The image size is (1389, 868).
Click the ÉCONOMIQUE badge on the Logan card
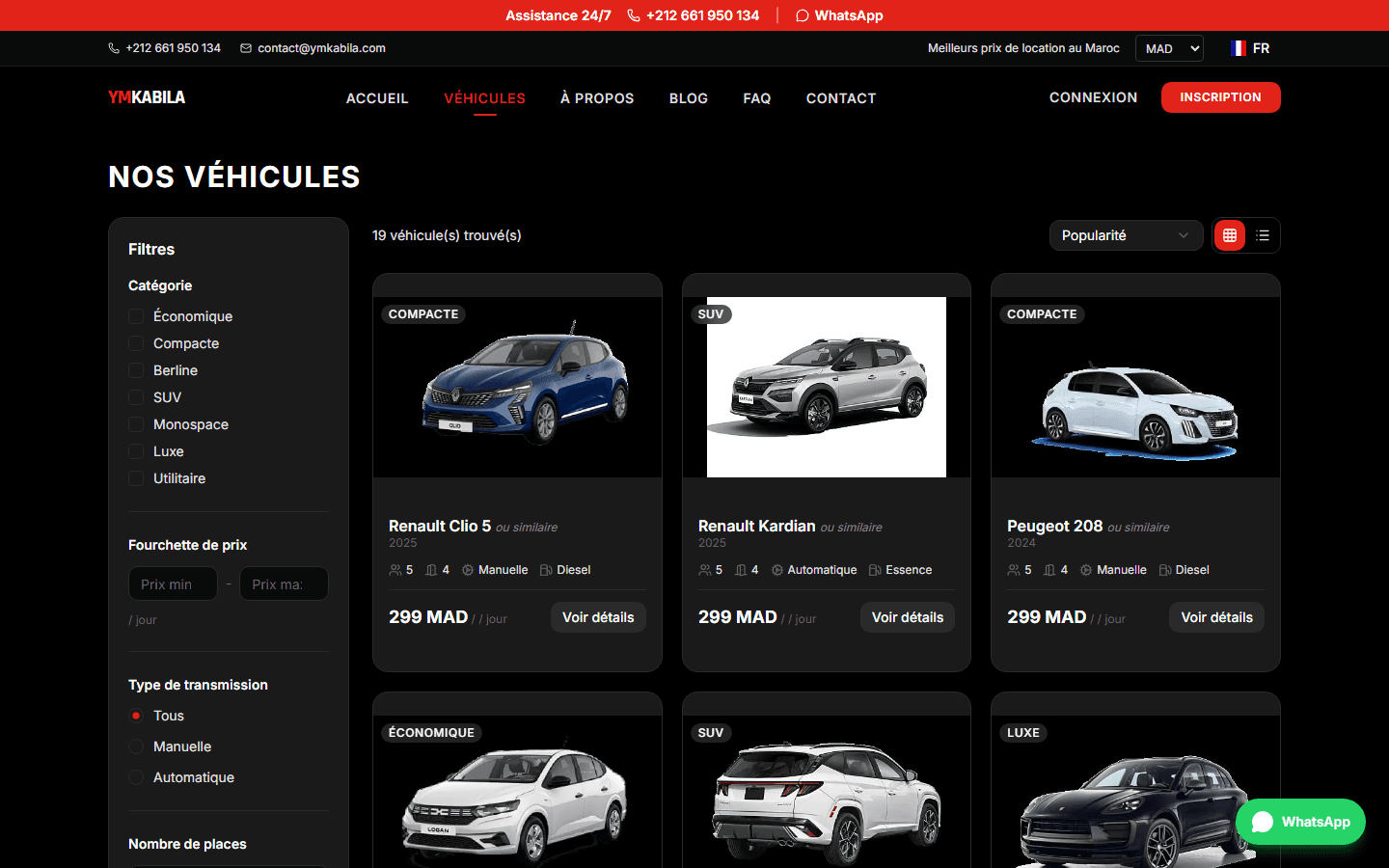[431, 733]
